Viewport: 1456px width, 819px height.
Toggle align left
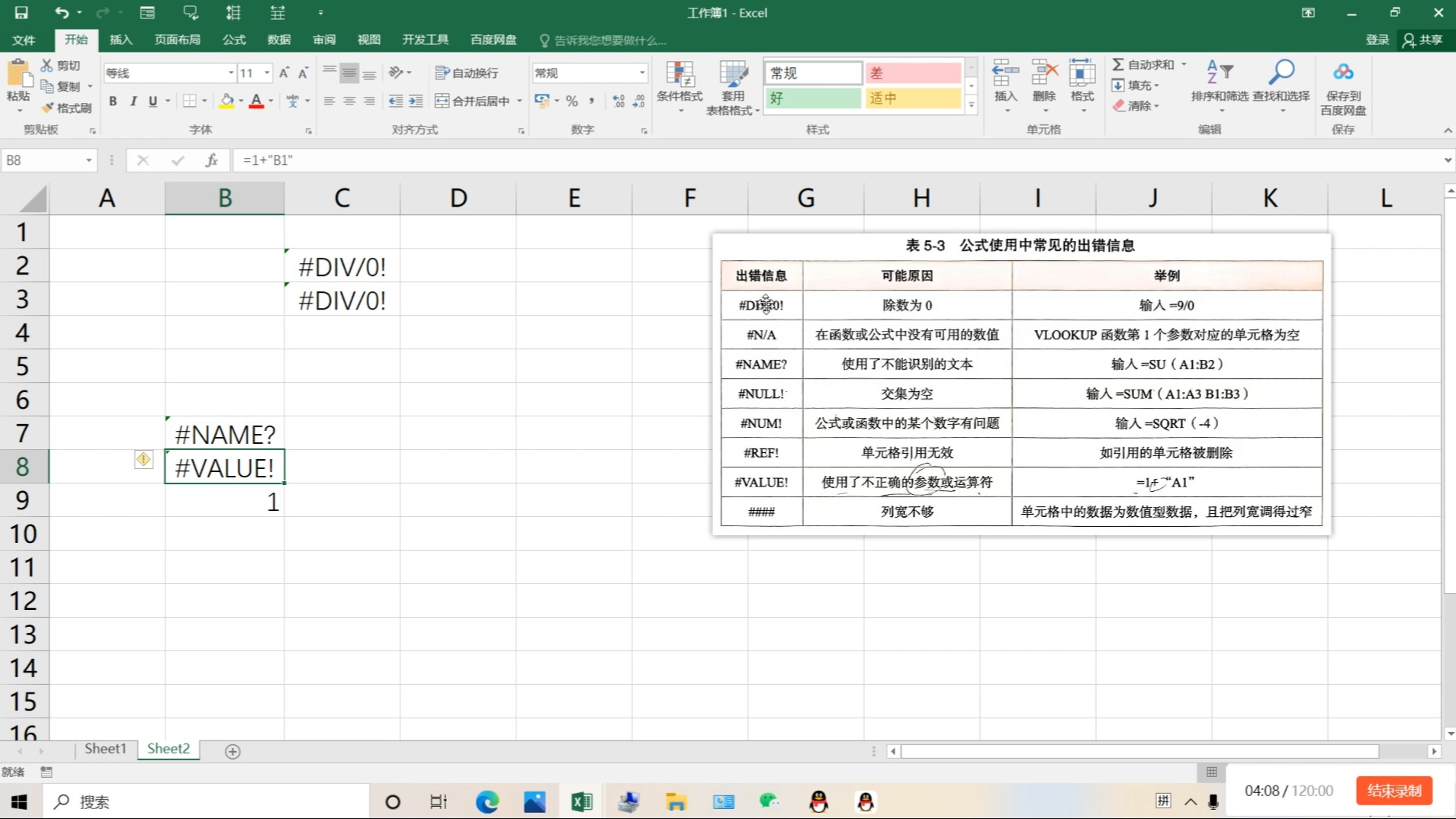[329, 101]
